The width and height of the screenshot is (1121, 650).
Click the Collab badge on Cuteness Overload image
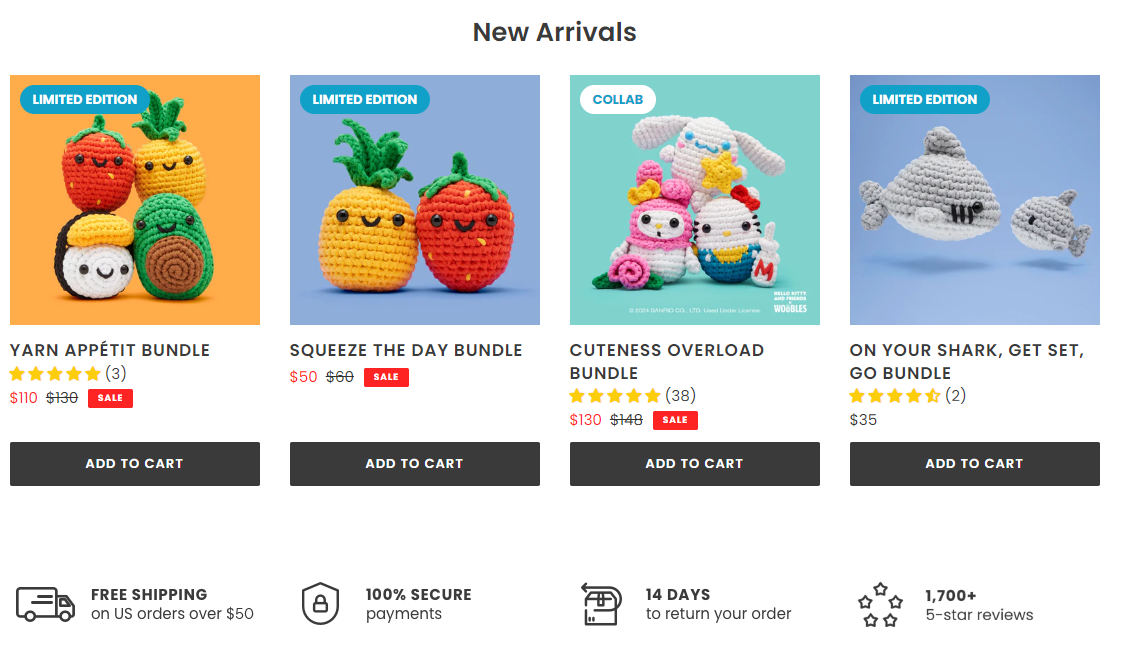coord(618,99)
